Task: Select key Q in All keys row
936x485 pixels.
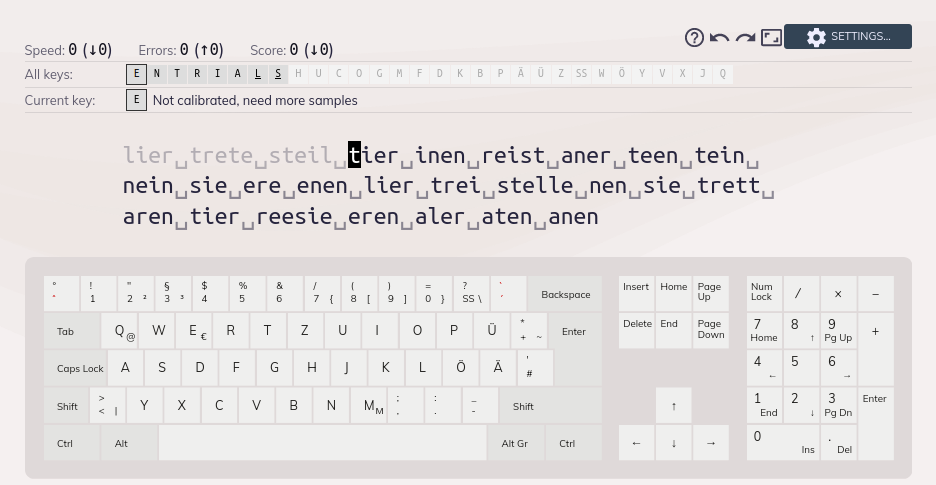Action: click(x=723, y=74)
